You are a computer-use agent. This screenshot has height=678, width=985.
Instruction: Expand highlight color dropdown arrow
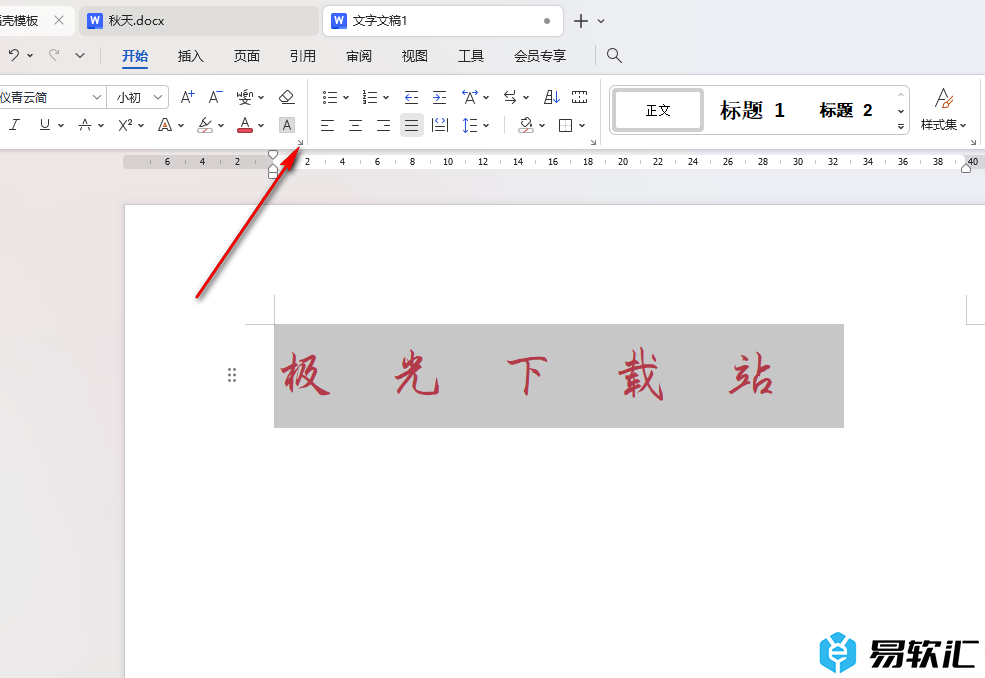221,126
